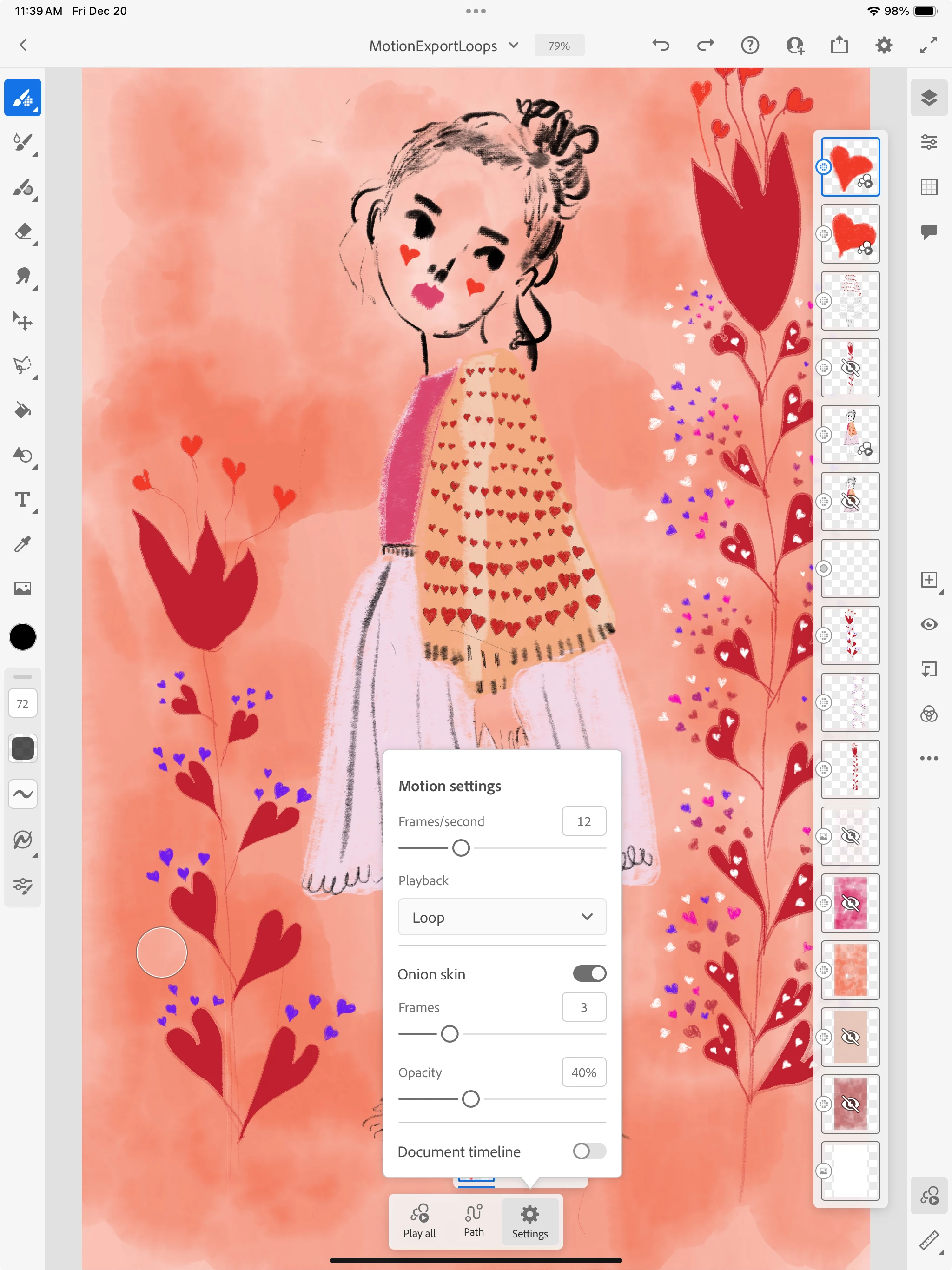Open the black foreground color swatch
Image resolution: width=952 pixels, height=1270 pixels.
tap(23, 637)
